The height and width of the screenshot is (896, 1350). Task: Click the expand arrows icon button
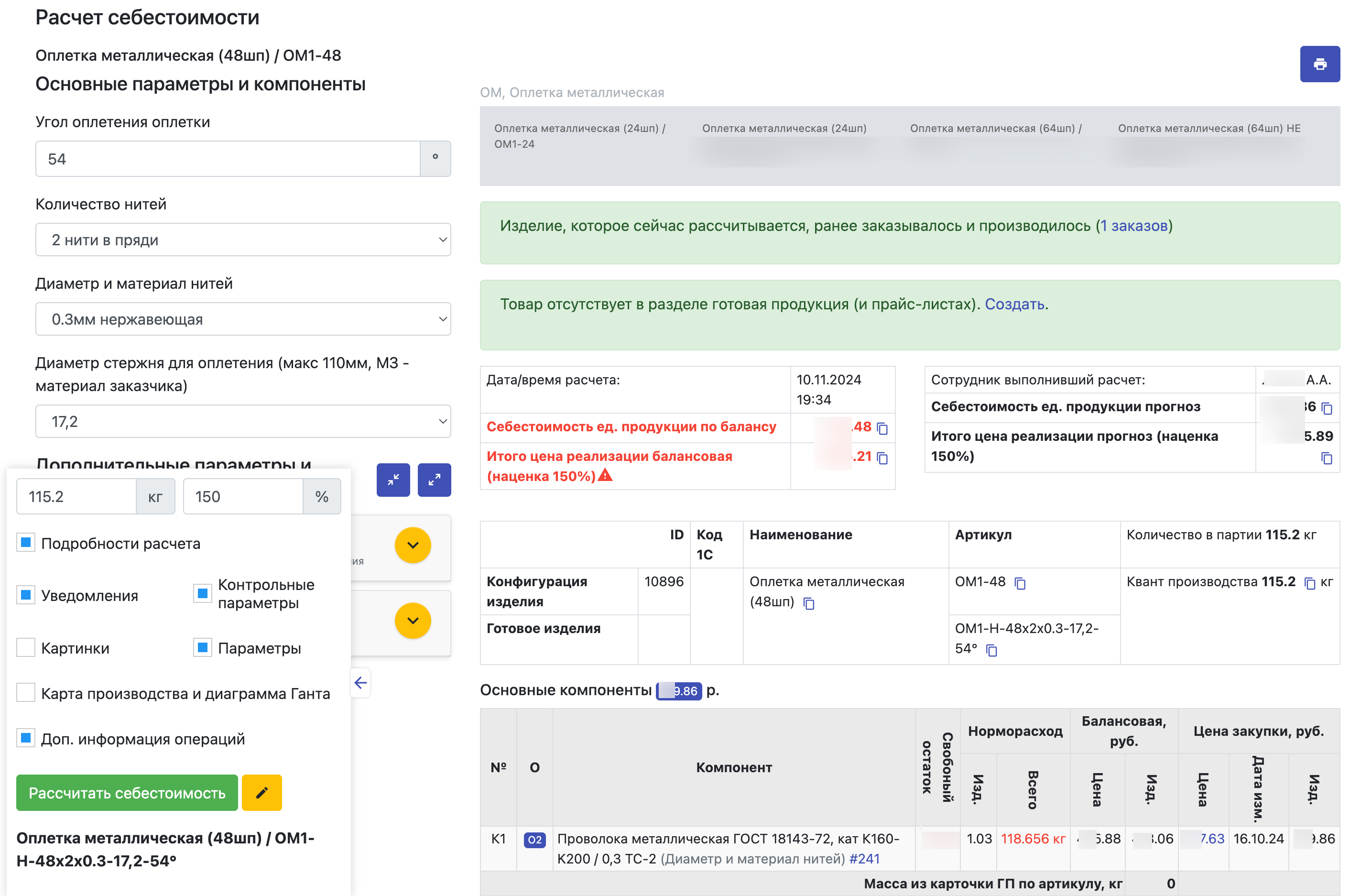tap(434, 480)
